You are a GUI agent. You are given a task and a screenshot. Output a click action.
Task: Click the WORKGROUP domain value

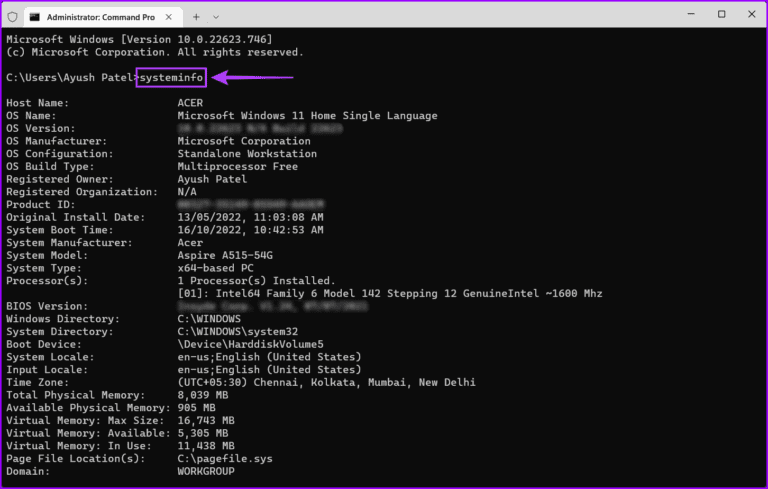click(x=206, y=471)
